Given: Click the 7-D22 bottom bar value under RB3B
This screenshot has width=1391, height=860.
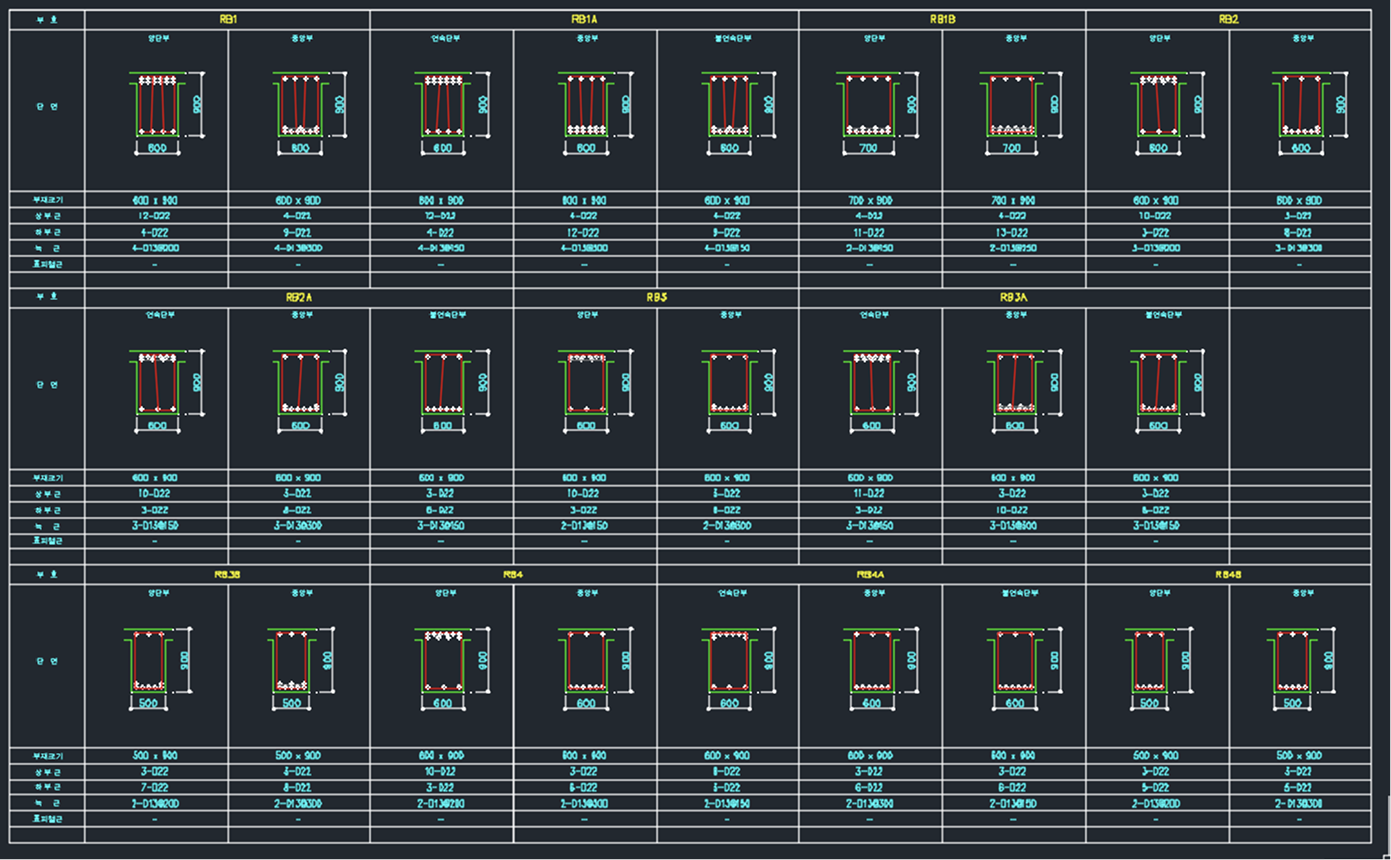Looking at the screenshot, I should 156,788.
